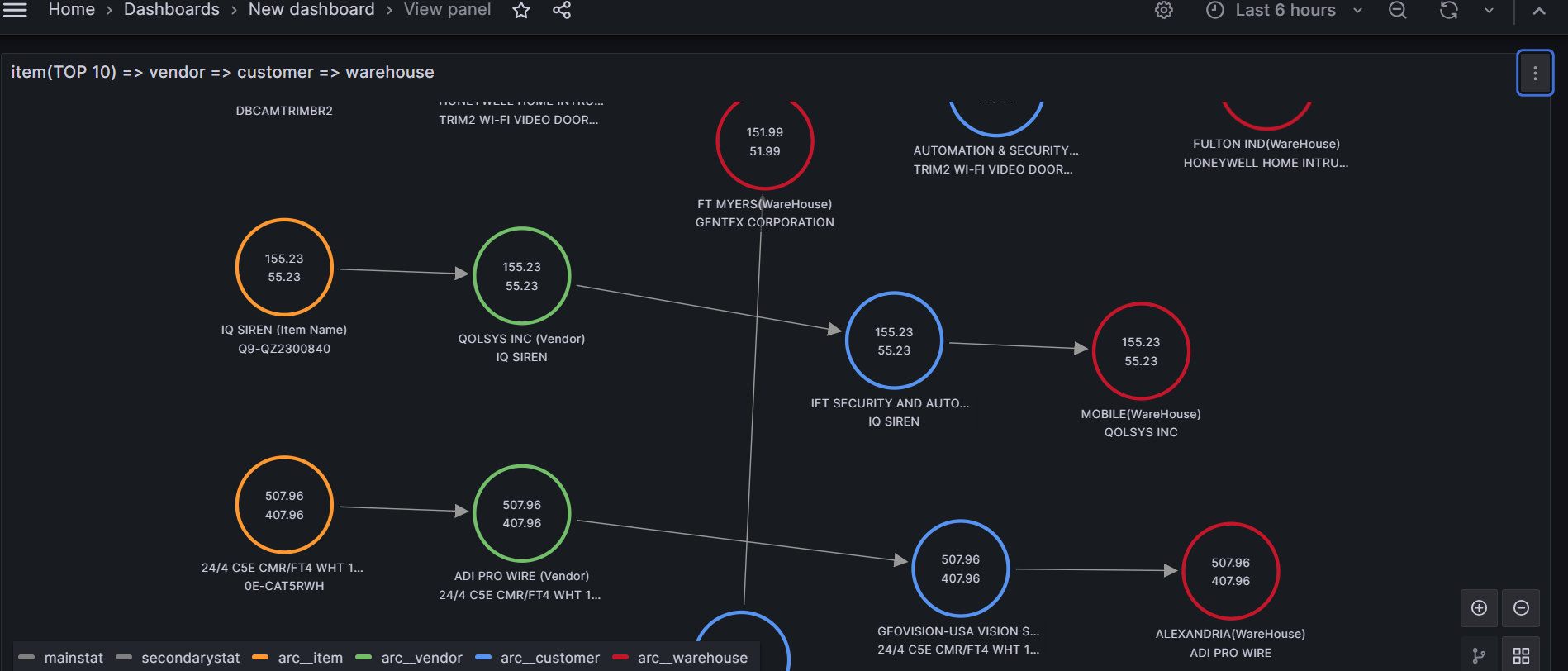Select the red MOBILE warehouse node
Image resolution: width=1568 pixels, height=671 pixels.
[x=1141, y=351]
